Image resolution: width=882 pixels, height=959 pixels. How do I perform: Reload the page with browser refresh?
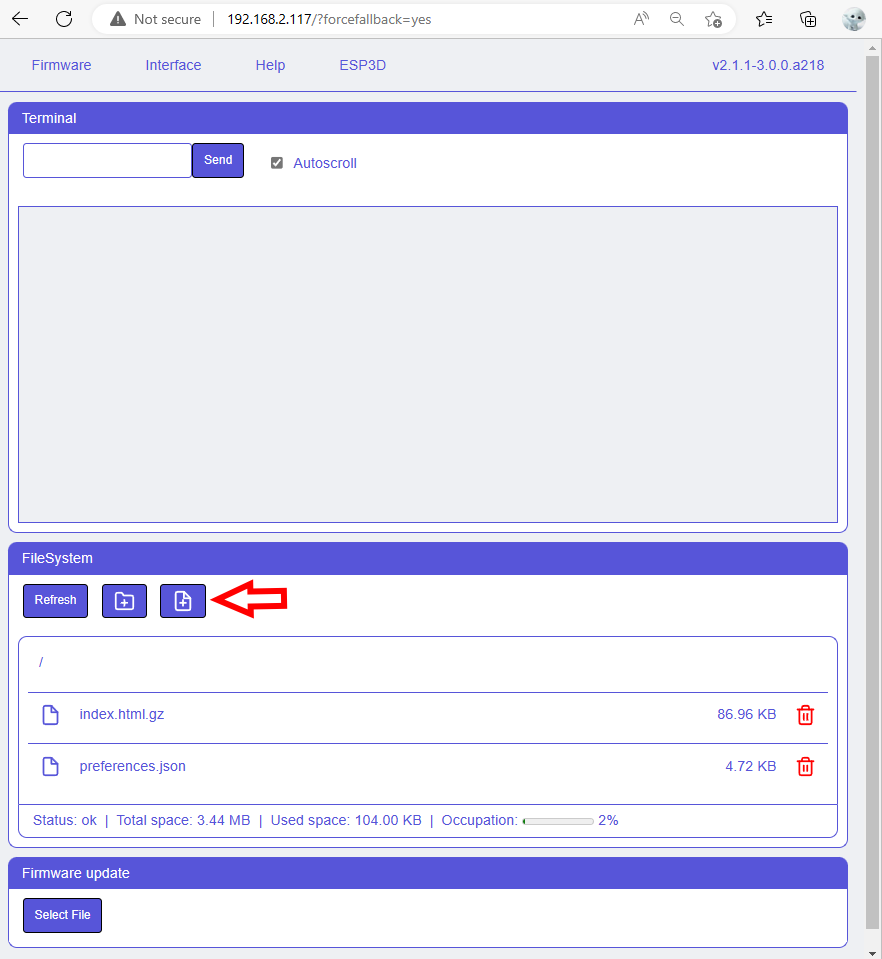coord(64,19)
